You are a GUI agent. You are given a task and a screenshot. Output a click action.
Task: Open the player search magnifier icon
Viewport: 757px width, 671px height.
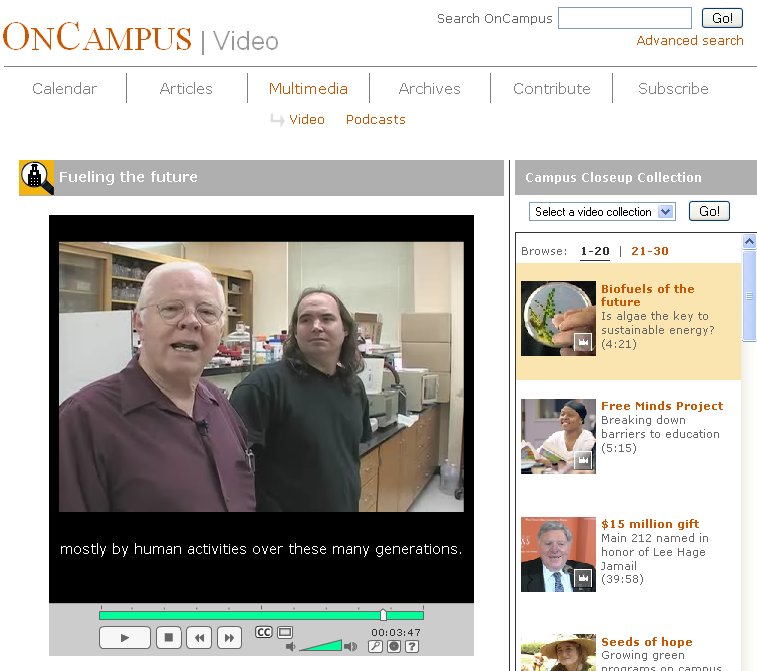(x=375, y=646)
